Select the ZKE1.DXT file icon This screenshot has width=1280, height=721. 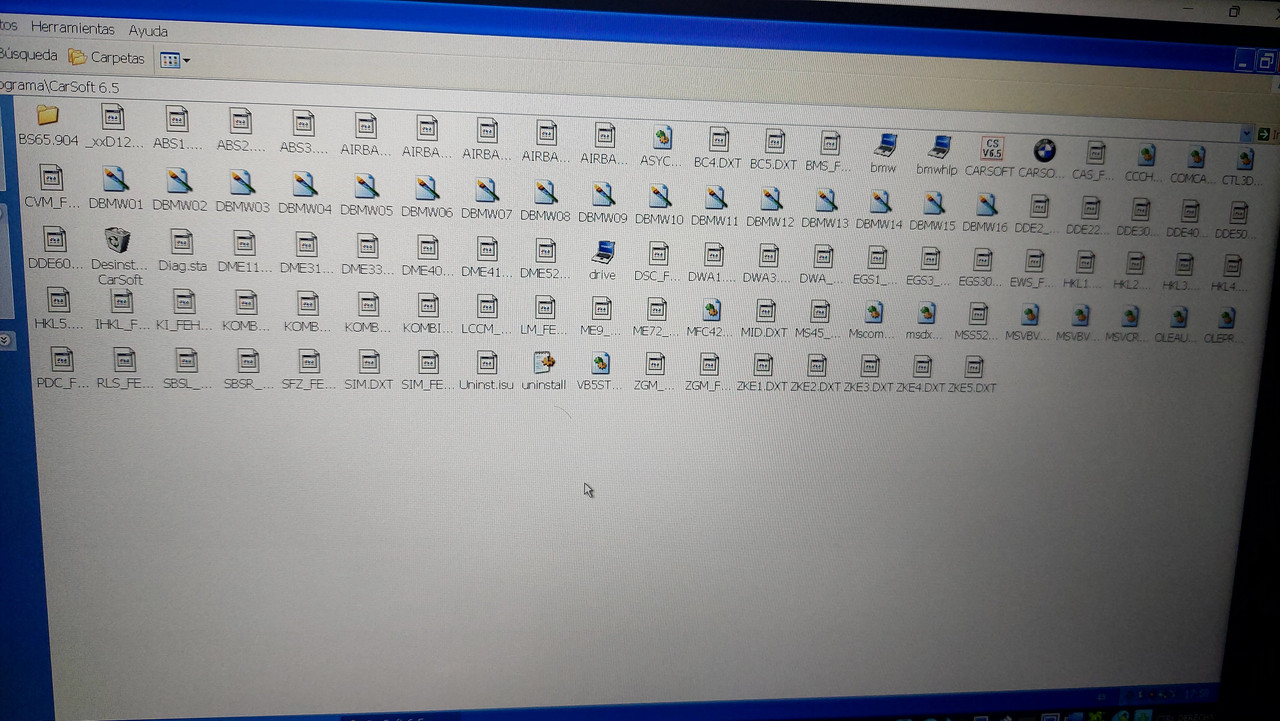pos(762,366)
